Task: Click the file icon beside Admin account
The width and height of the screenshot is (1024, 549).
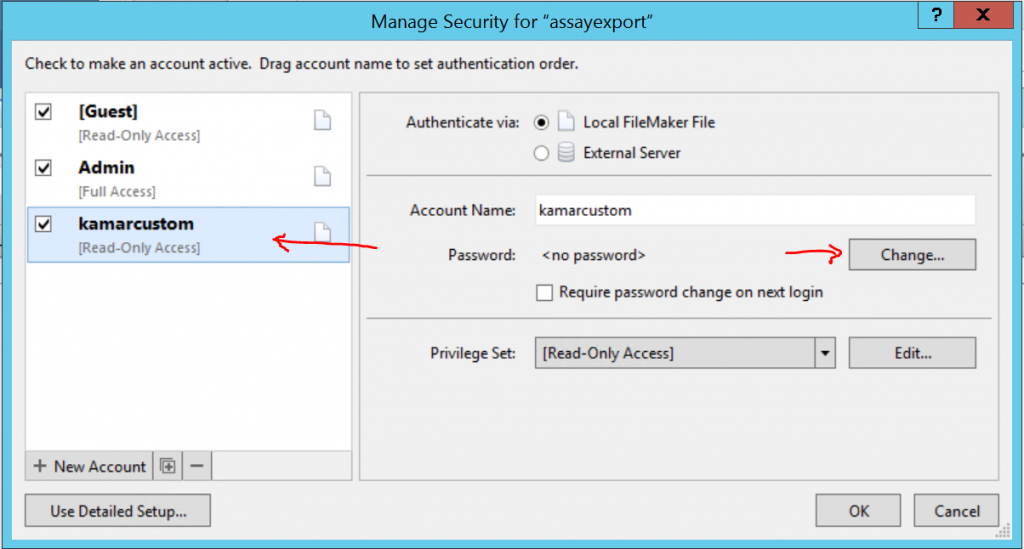Action: pos(323,176)
